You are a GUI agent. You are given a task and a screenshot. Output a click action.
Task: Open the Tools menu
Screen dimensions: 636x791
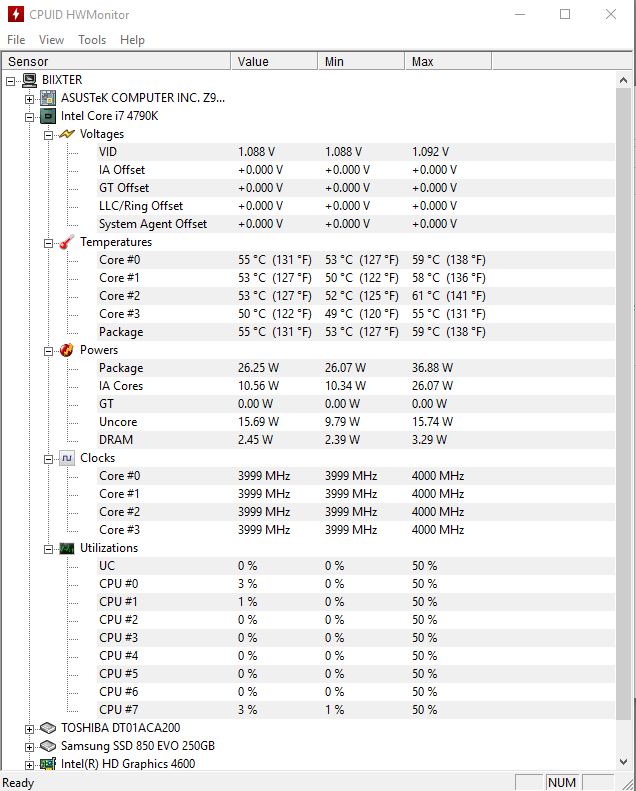tap(92, 39)
